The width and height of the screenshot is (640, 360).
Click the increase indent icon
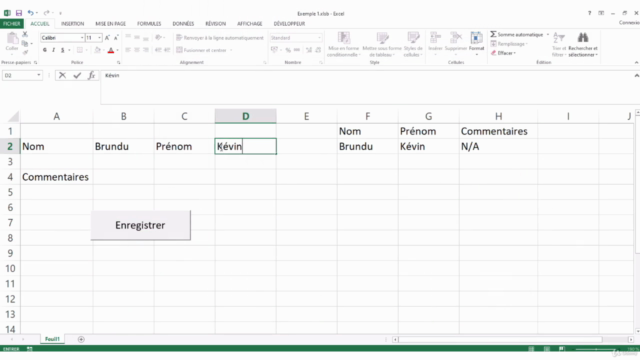click(167, 50)
